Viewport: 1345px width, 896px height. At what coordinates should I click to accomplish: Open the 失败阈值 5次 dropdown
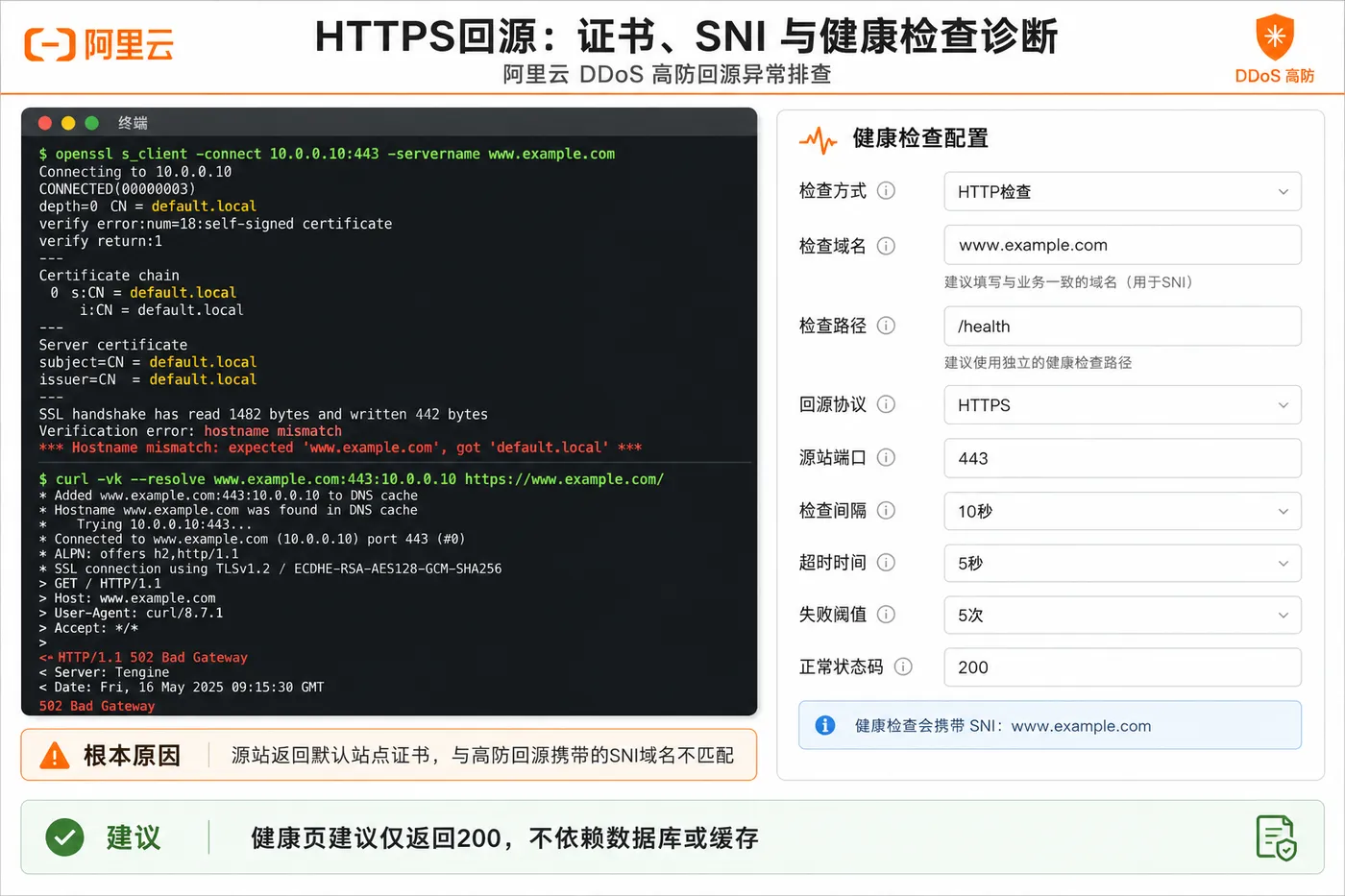[x=1122, y=615]
